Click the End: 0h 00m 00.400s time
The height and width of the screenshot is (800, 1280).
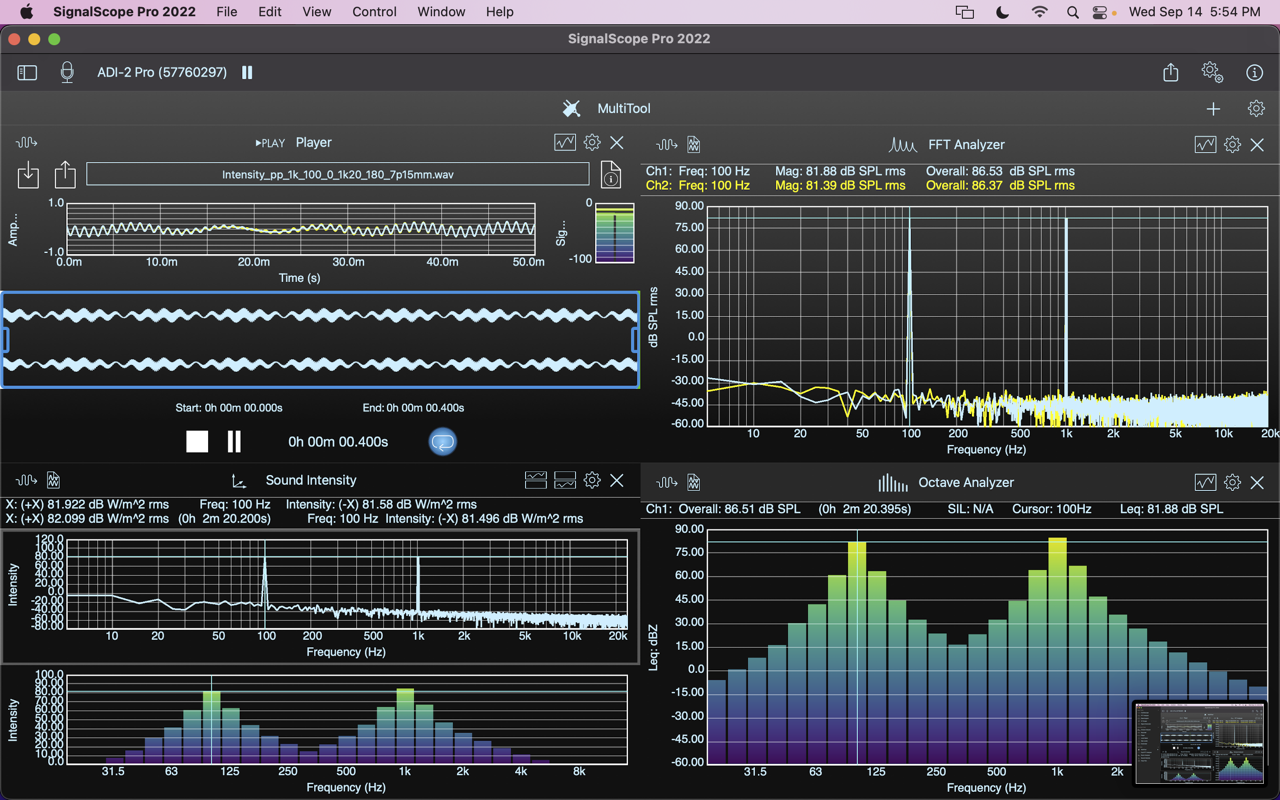[x=413, y=408]
